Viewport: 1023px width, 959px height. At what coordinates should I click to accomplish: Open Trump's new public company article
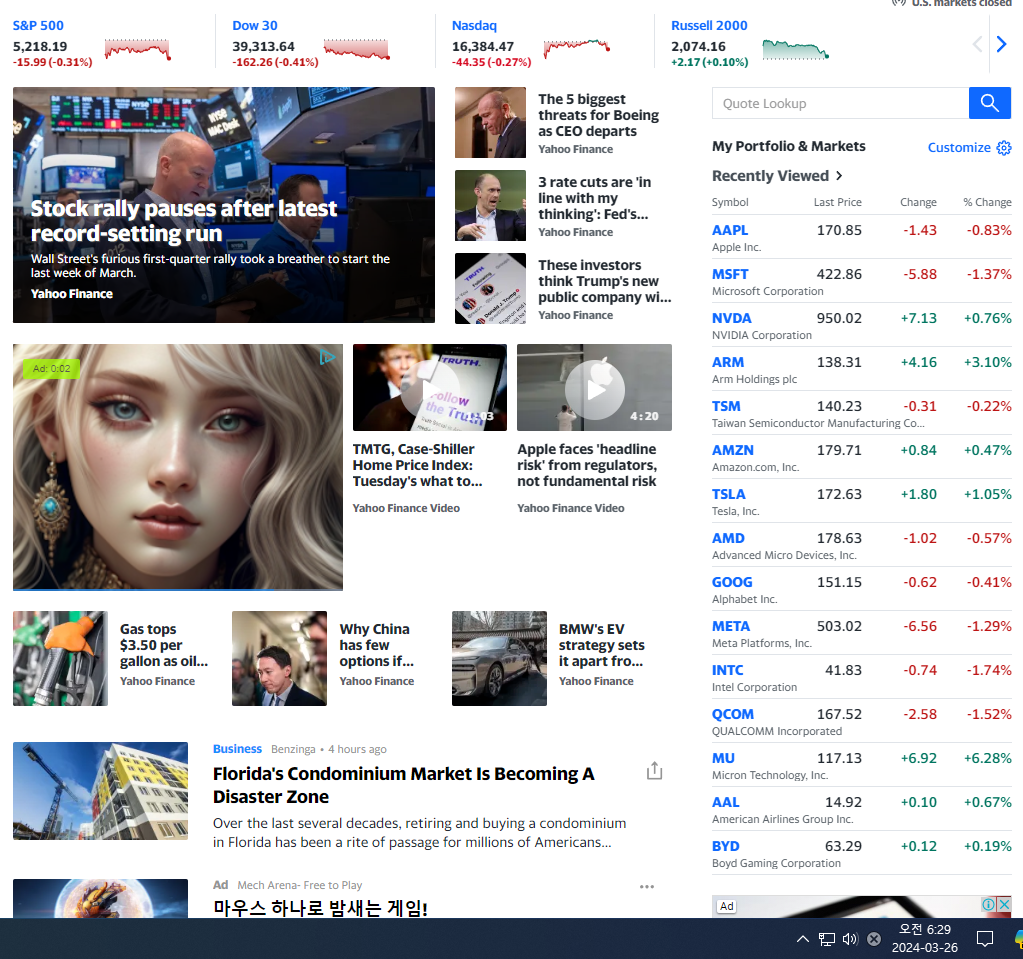coord(604,281)
